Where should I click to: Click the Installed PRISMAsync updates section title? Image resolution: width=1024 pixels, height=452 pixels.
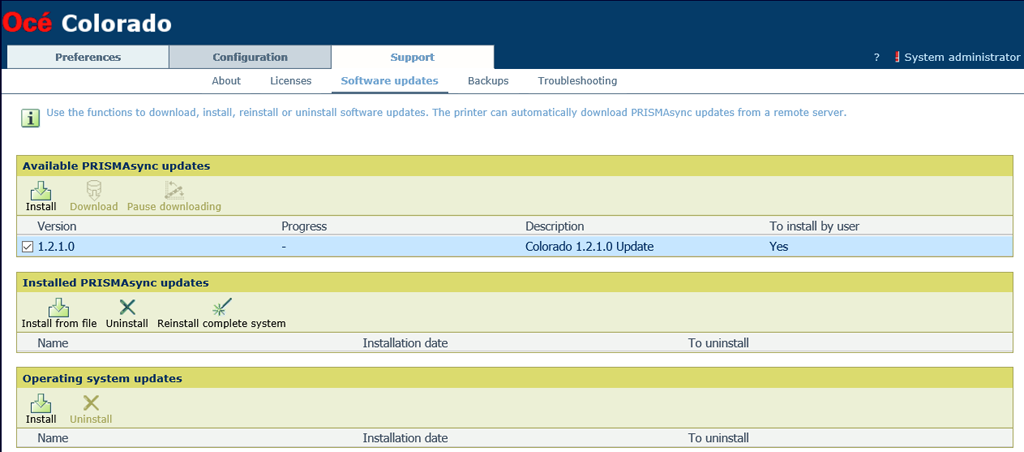click(116, 283)
